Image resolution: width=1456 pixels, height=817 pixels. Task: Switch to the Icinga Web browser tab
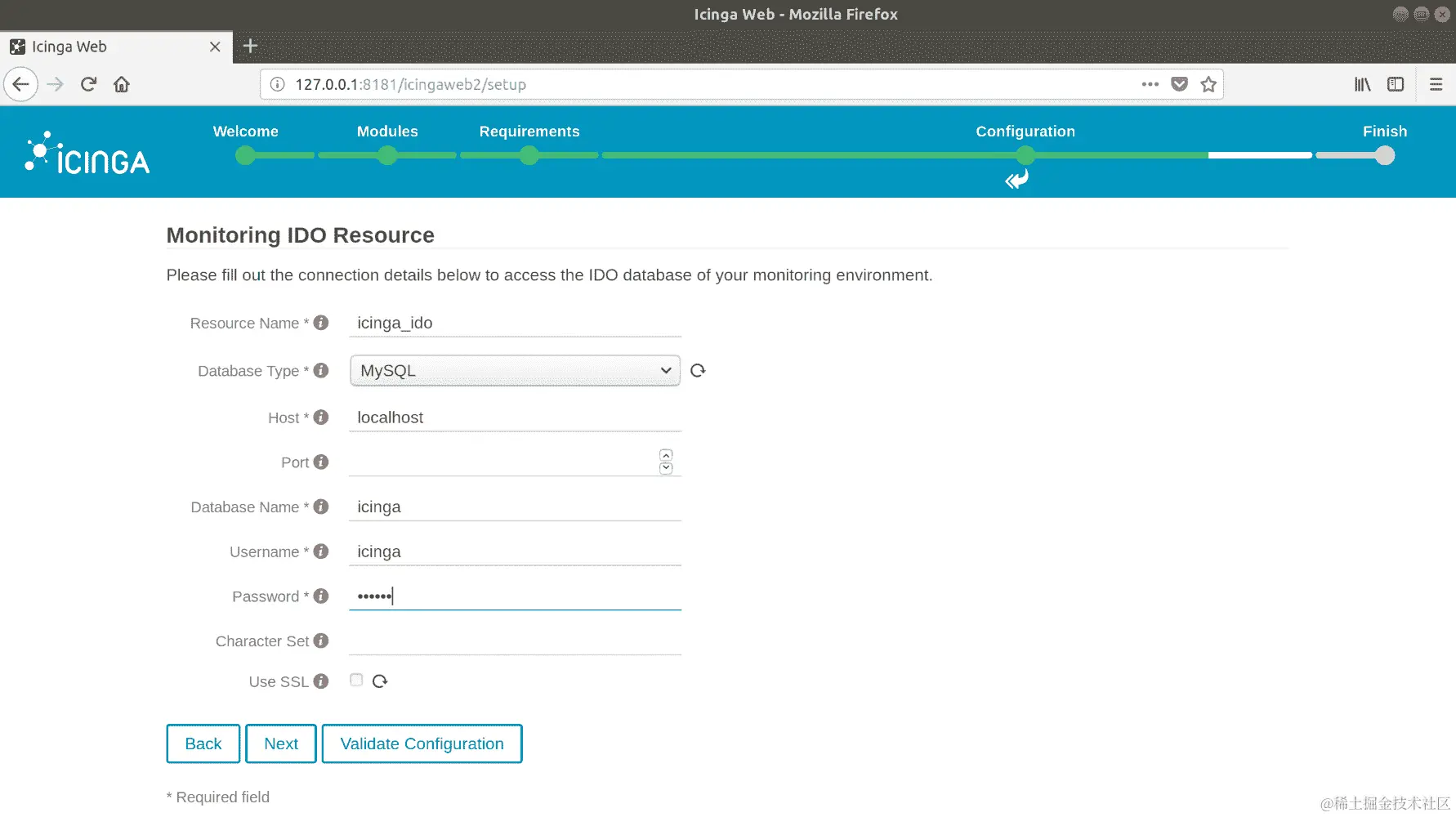(x=114, y=47)
